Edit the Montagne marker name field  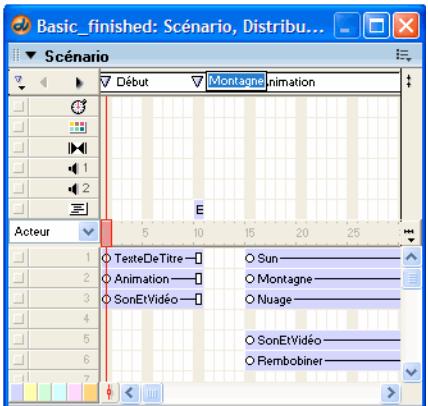[x=236, y=81]
